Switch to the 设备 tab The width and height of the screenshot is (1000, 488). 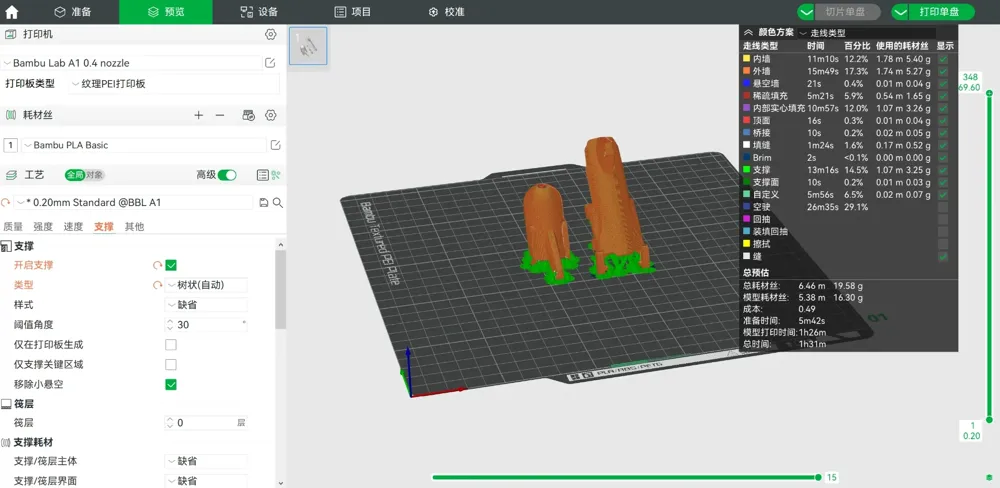tap(258, 12)
